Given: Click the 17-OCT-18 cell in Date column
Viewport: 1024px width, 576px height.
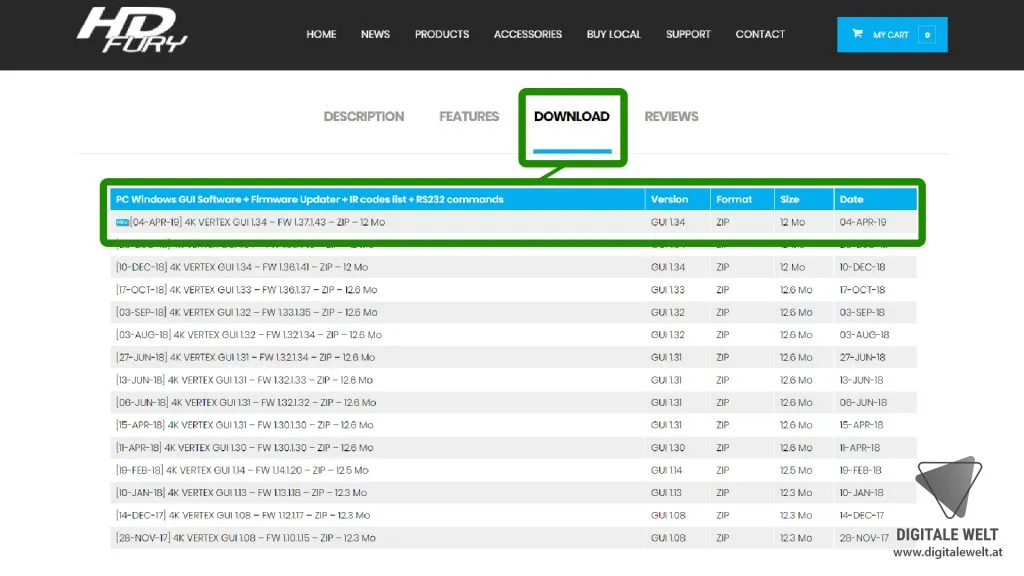Looking at the screenshot, I should click(862, 290).
